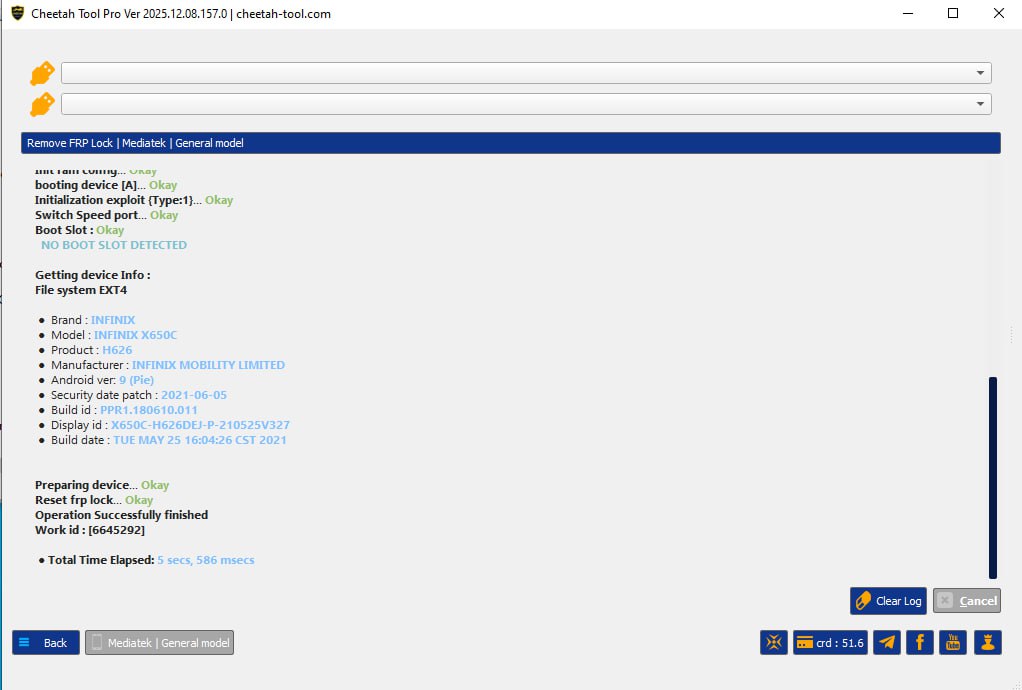Image resolution: width=1022 pixels, height=690 pixels.
Task: Click the greyed-out Cancel button
Action: tap(967, 601)
